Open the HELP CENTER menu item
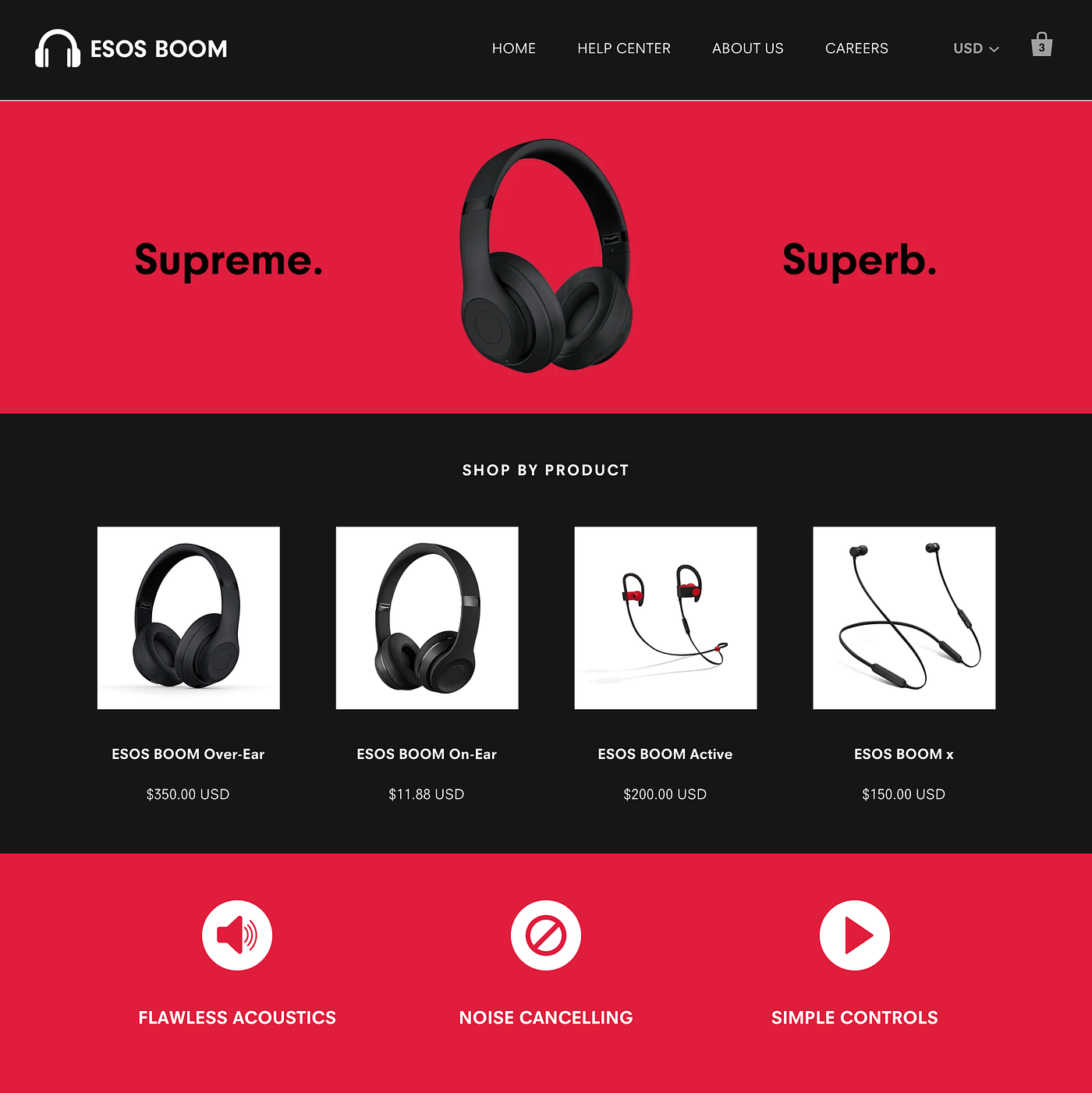This screenshot has width=1092, height=1093. [x=624, y=48]
